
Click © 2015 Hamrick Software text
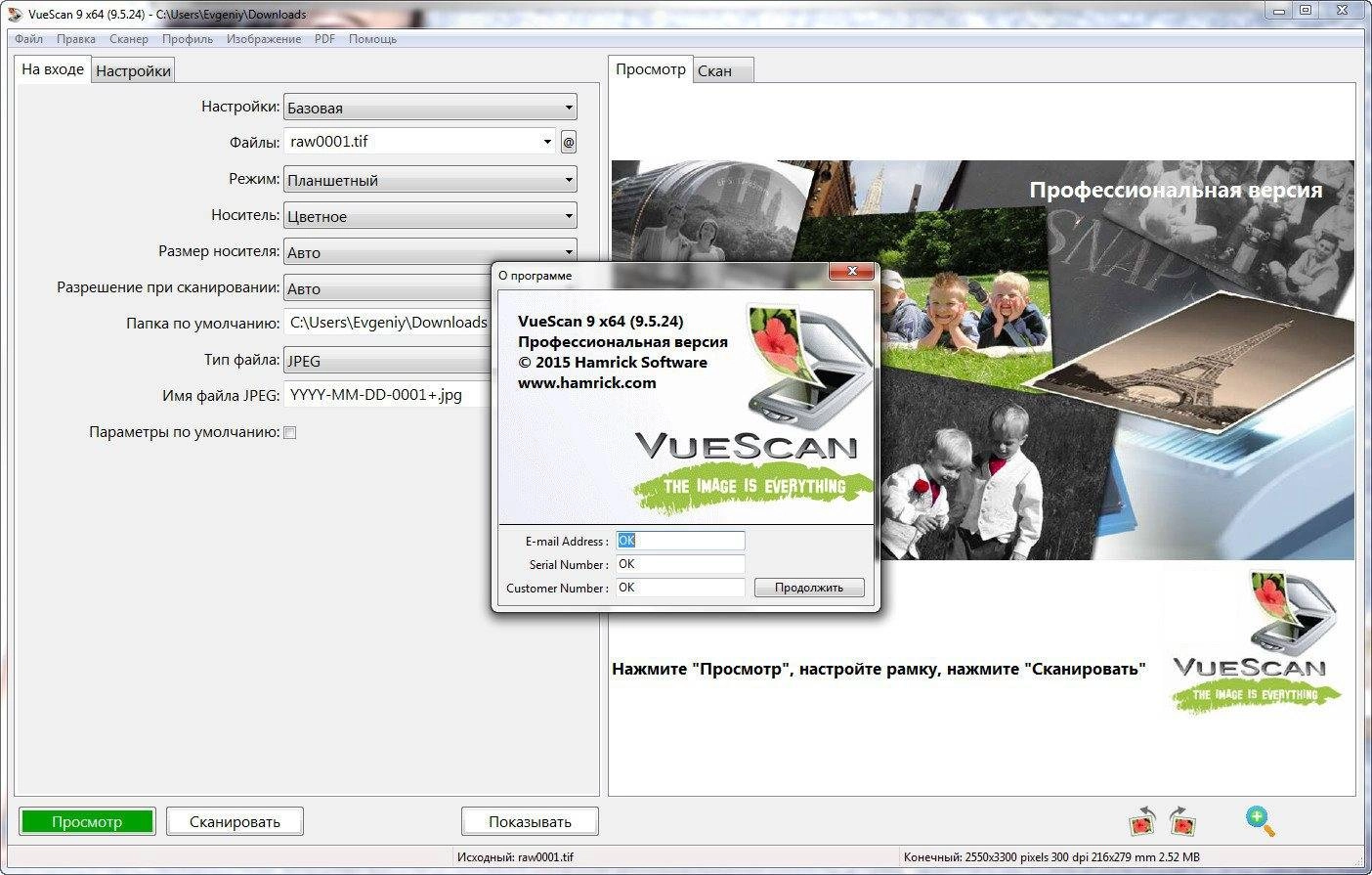point(613,363)
